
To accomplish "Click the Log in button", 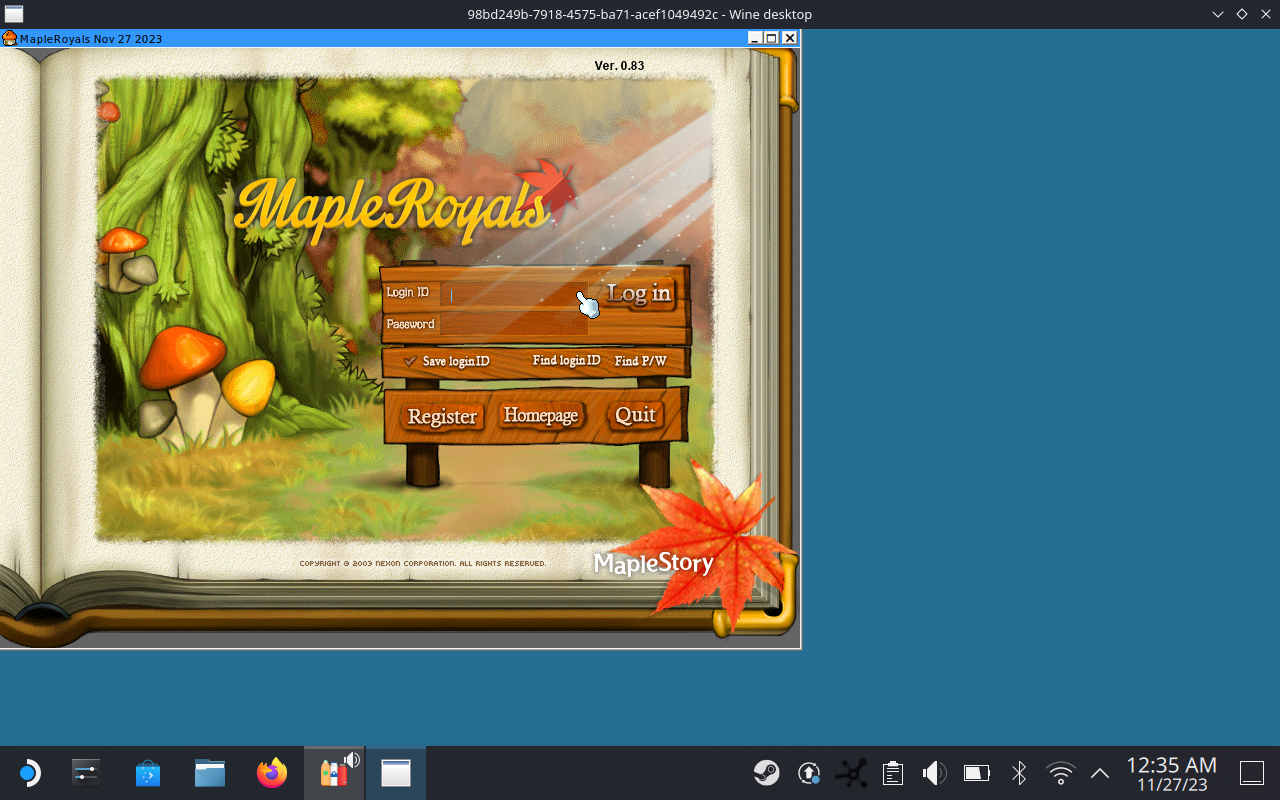I will pos(640,293).
